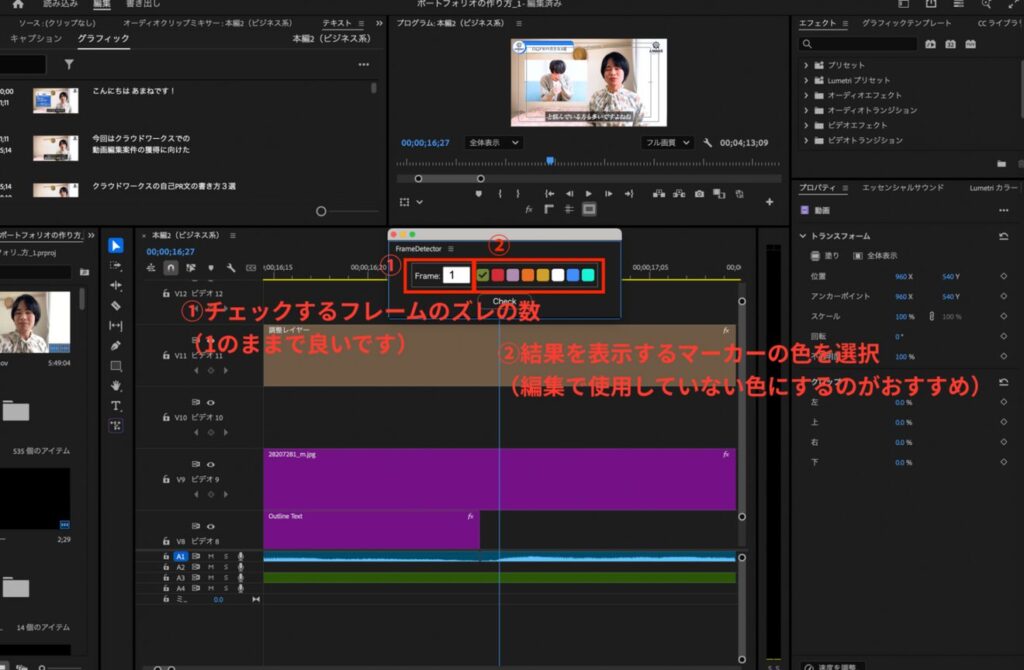Click the new custom bin folder icon in Effects

[1001, 163]
